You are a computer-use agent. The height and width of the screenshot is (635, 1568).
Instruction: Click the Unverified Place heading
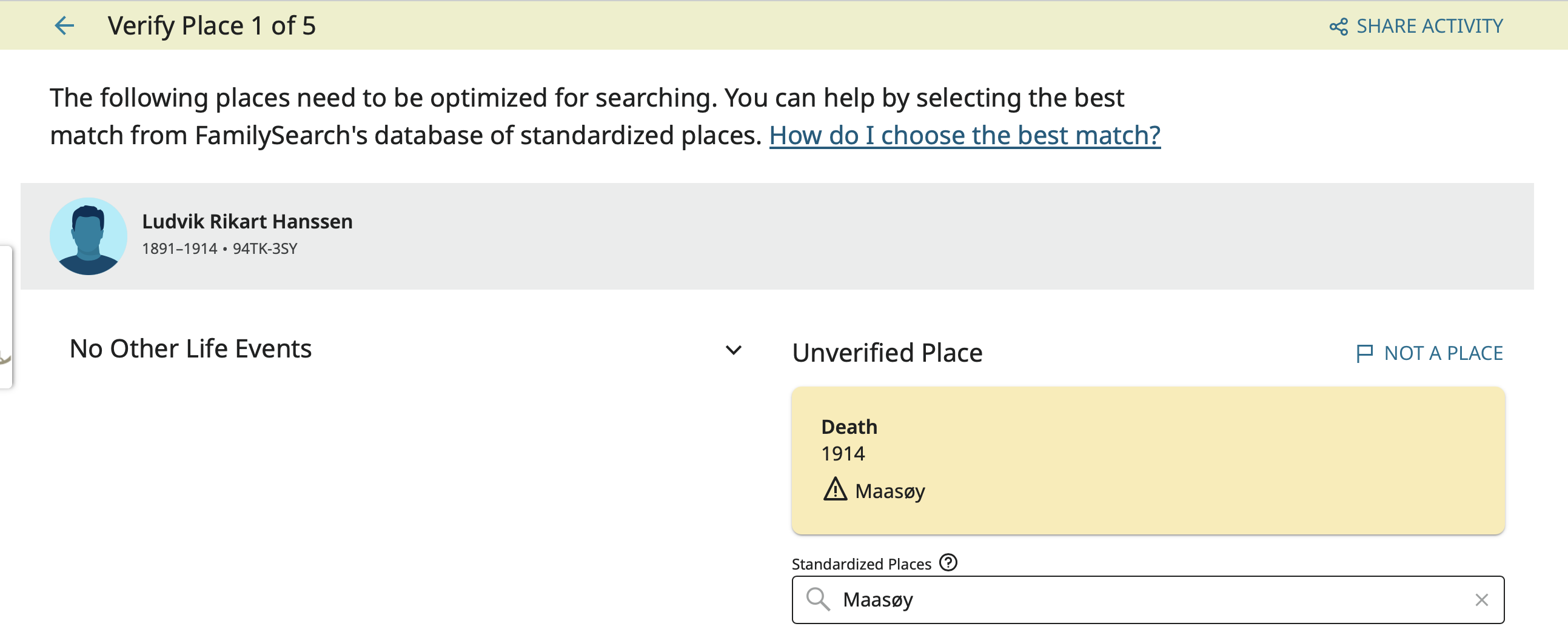[x=887, y=353]
